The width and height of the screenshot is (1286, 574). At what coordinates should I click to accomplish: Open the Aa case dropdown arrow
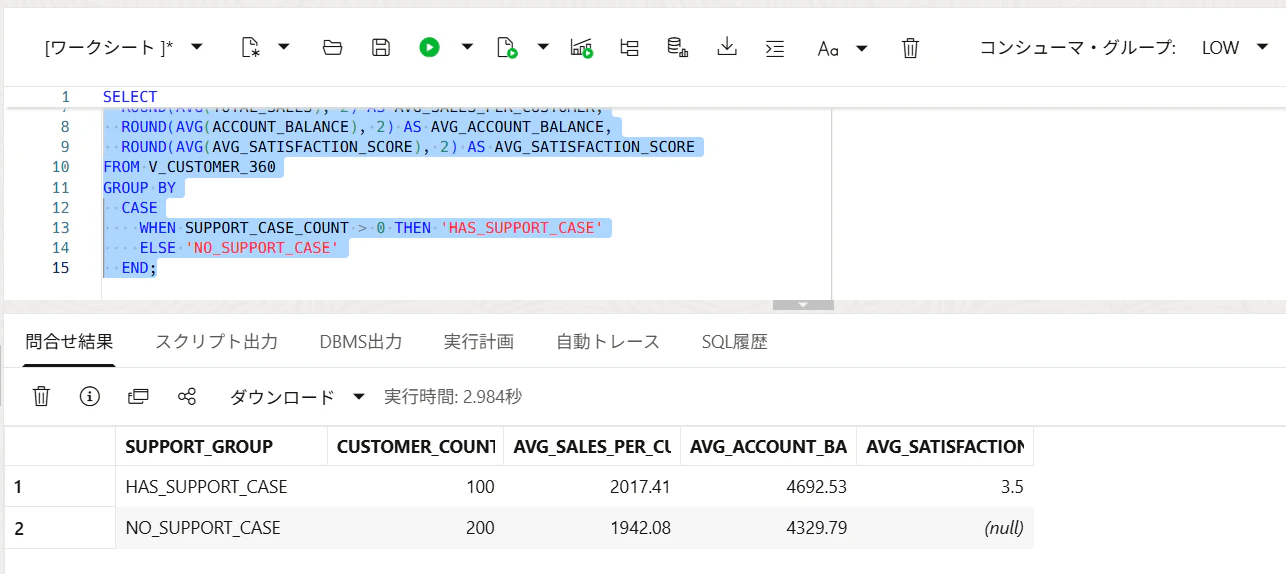click(862, 47)
